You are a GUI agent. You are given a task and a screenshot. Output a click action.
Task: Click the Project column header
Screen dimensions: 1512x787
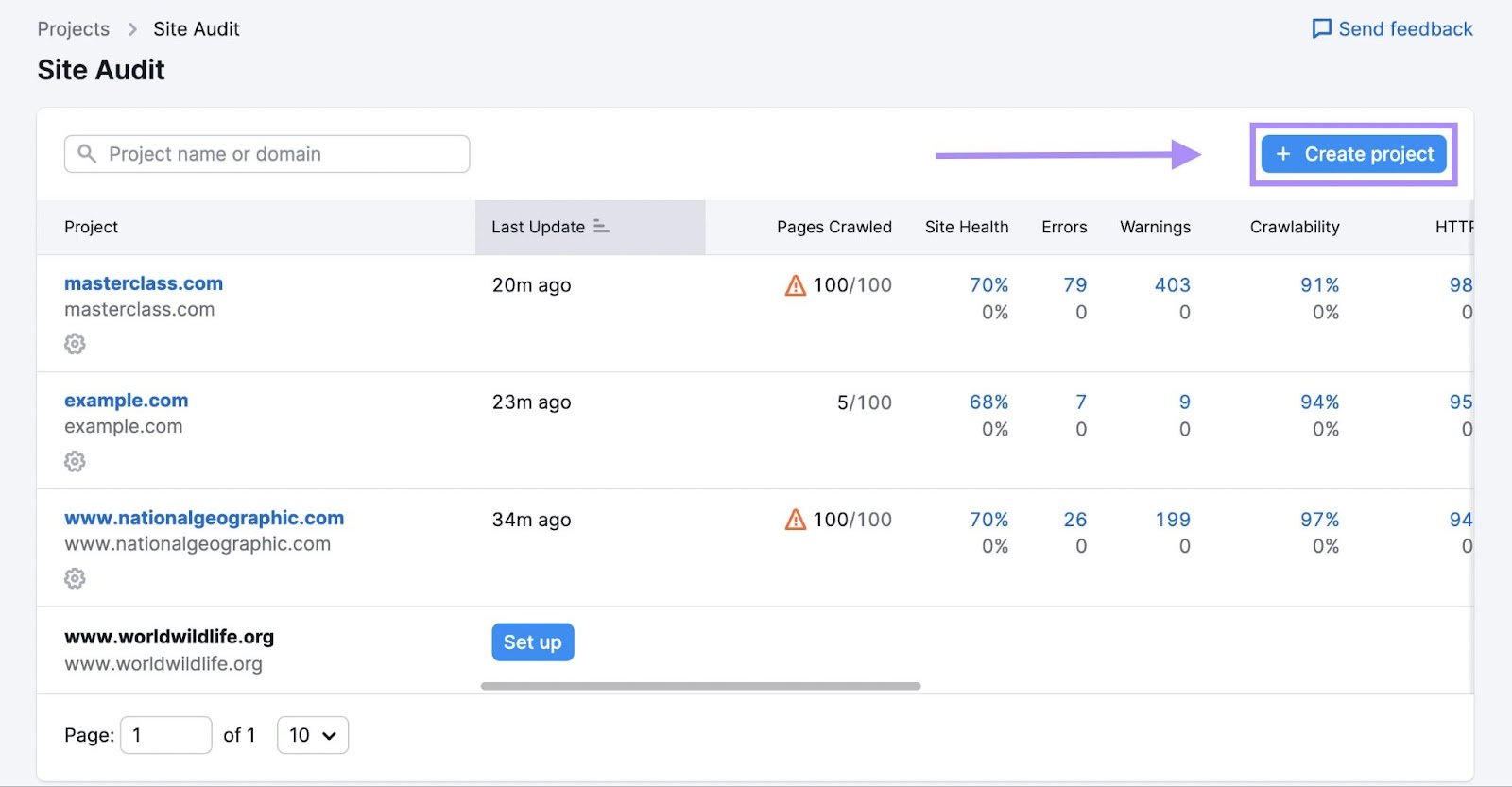point(92,227)
